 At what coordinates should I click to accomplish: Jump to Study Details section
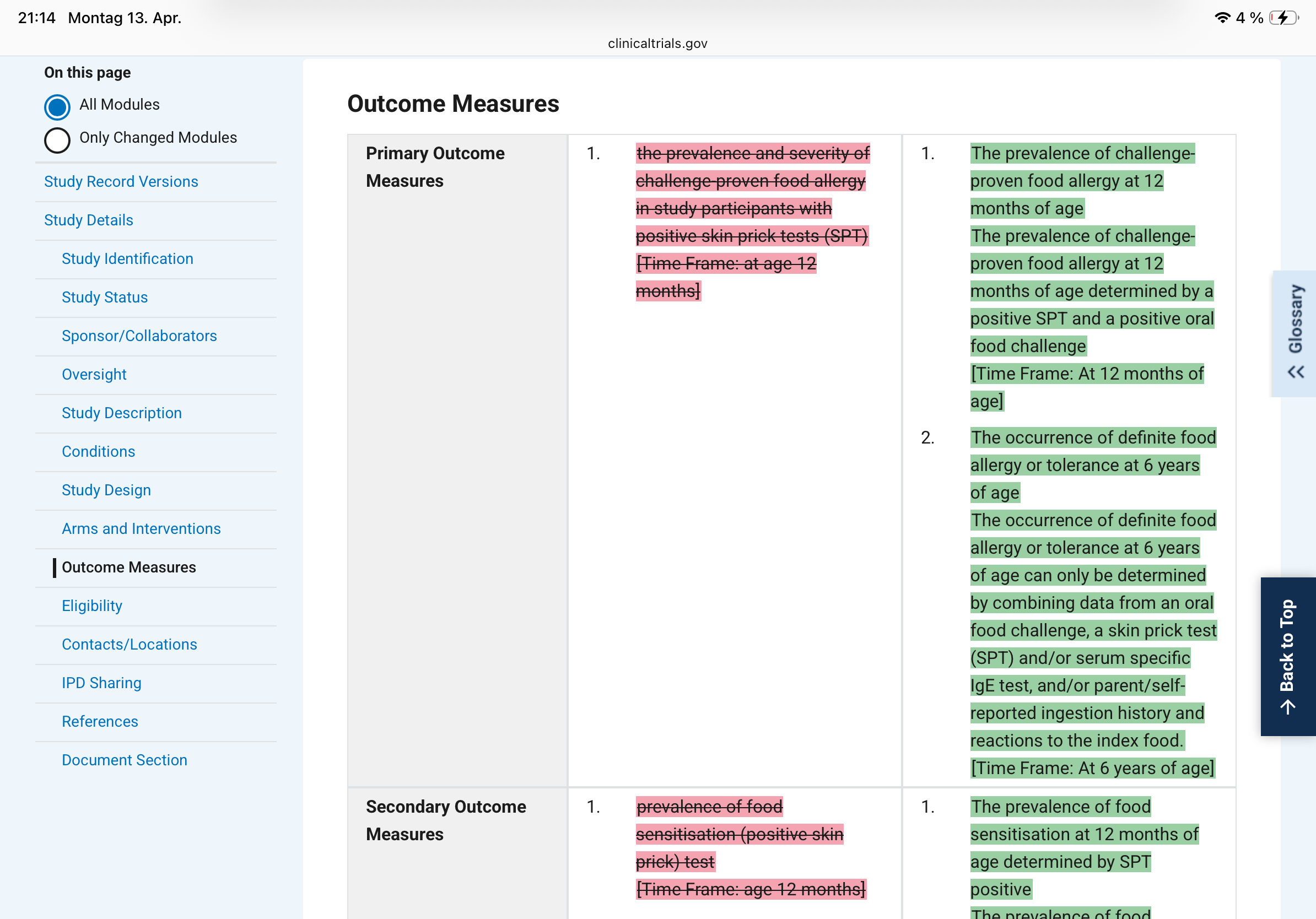coord(88,220)
